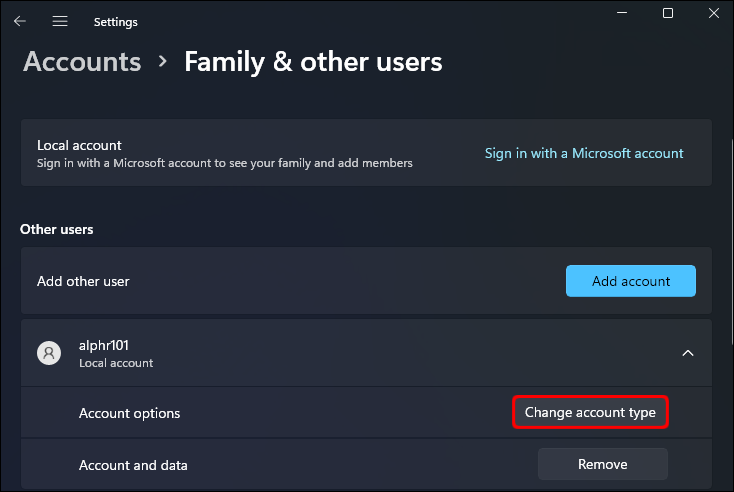
Task: Click the Add other user label
Action: point(83,281)
